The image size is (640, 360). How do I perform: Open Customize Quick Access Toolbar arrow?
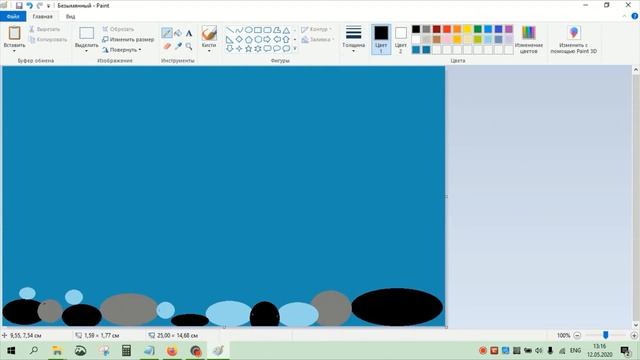tap(48, 6)
